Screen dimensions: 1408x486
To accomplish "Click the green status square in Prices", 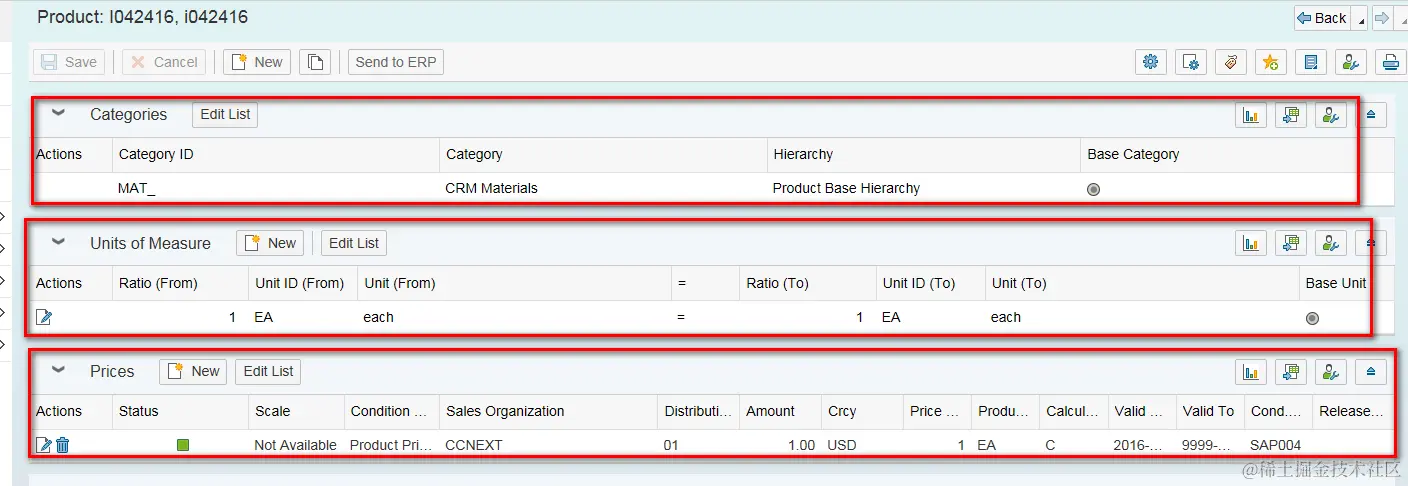I will [183, 445].
